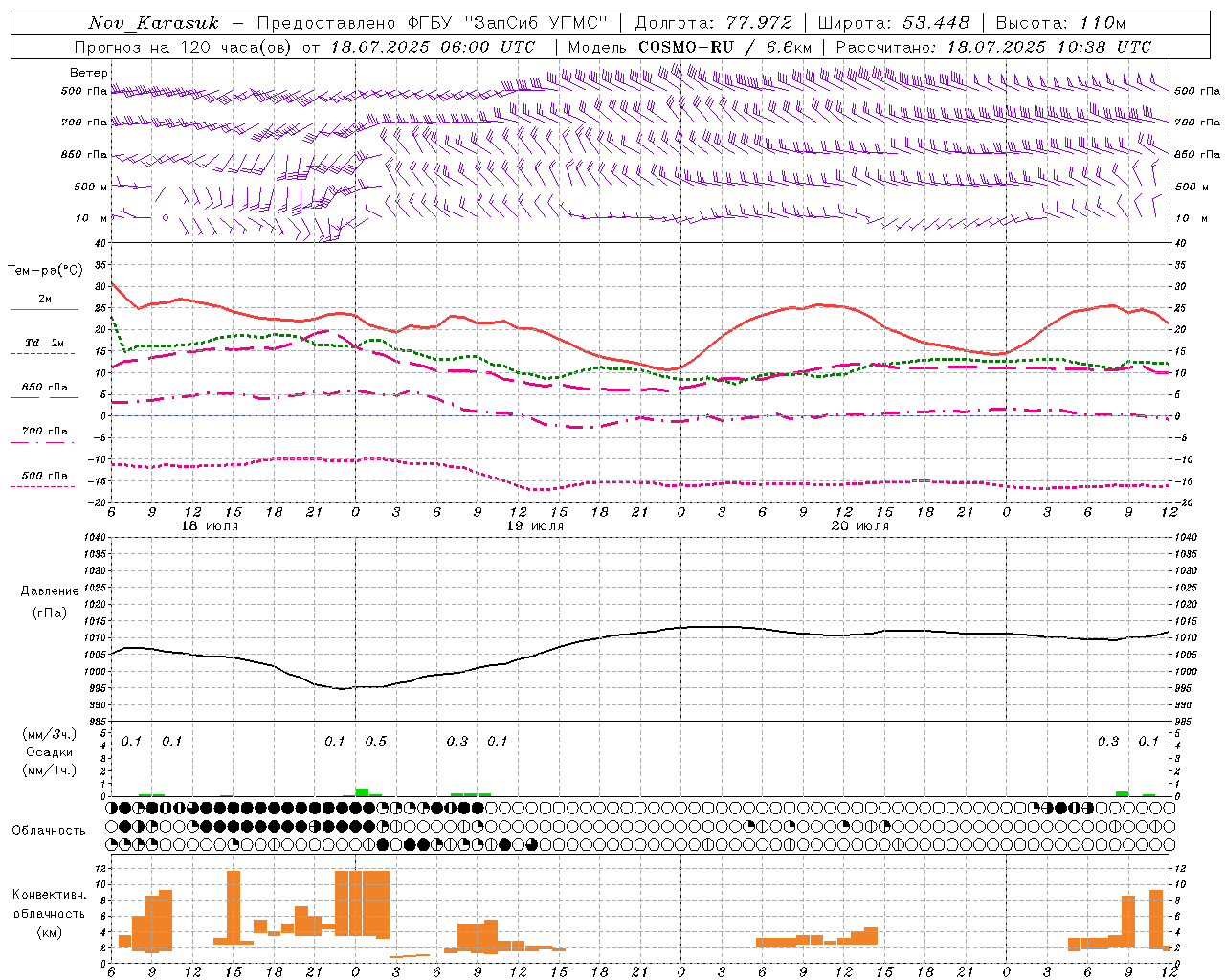Viewport: 1225px width, 980px height.
Task: Click the "Ветер" wind section label
Action: 89,73
